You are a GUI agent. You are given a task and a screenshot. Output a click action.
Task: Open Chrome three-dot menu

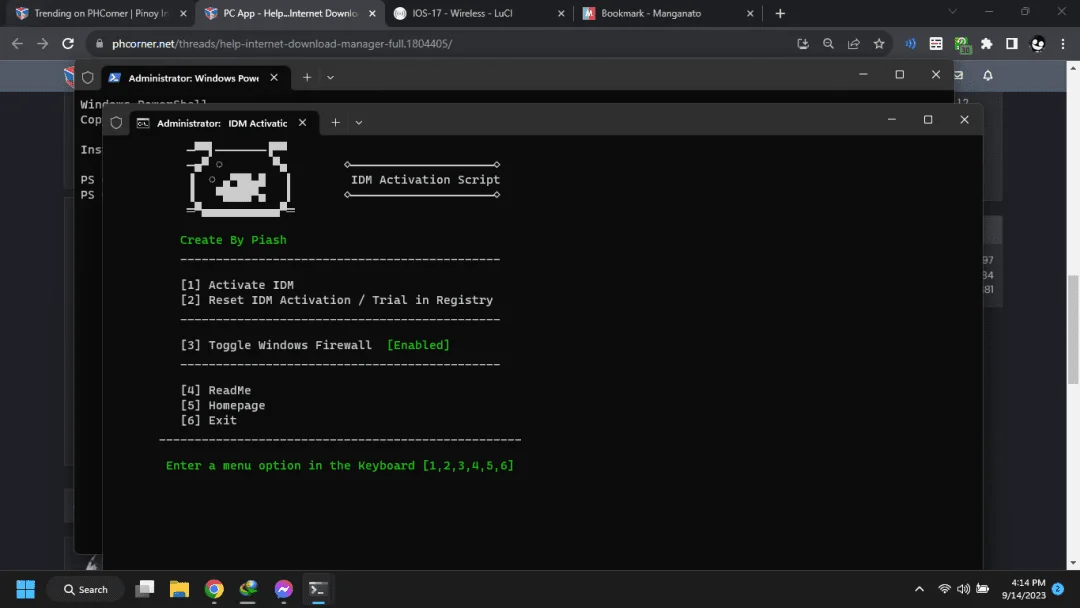click(x=1063, y=43)
